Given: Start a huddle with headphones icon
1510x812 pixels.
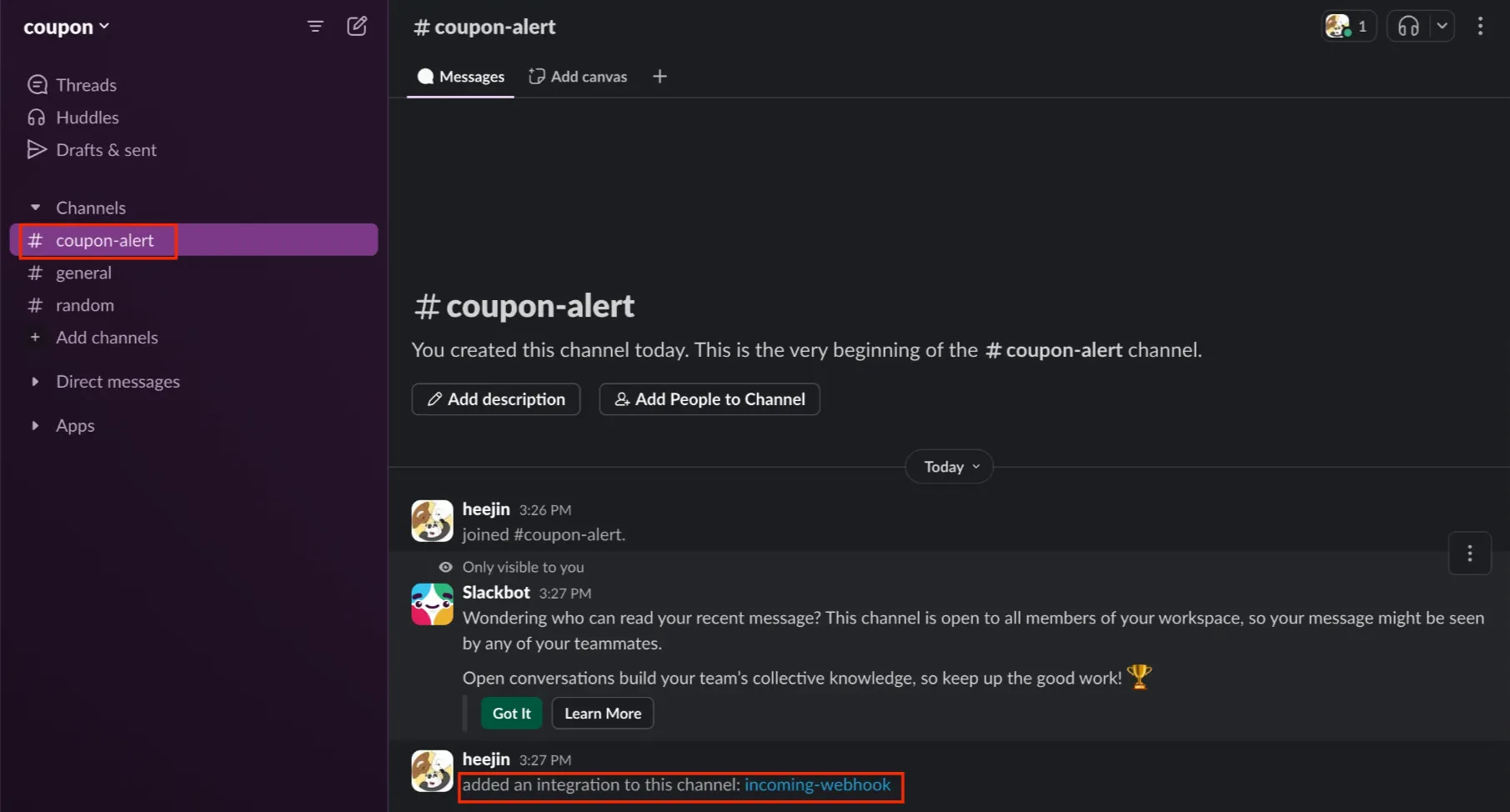Looking at the screenshot, I should [1408, 26].
